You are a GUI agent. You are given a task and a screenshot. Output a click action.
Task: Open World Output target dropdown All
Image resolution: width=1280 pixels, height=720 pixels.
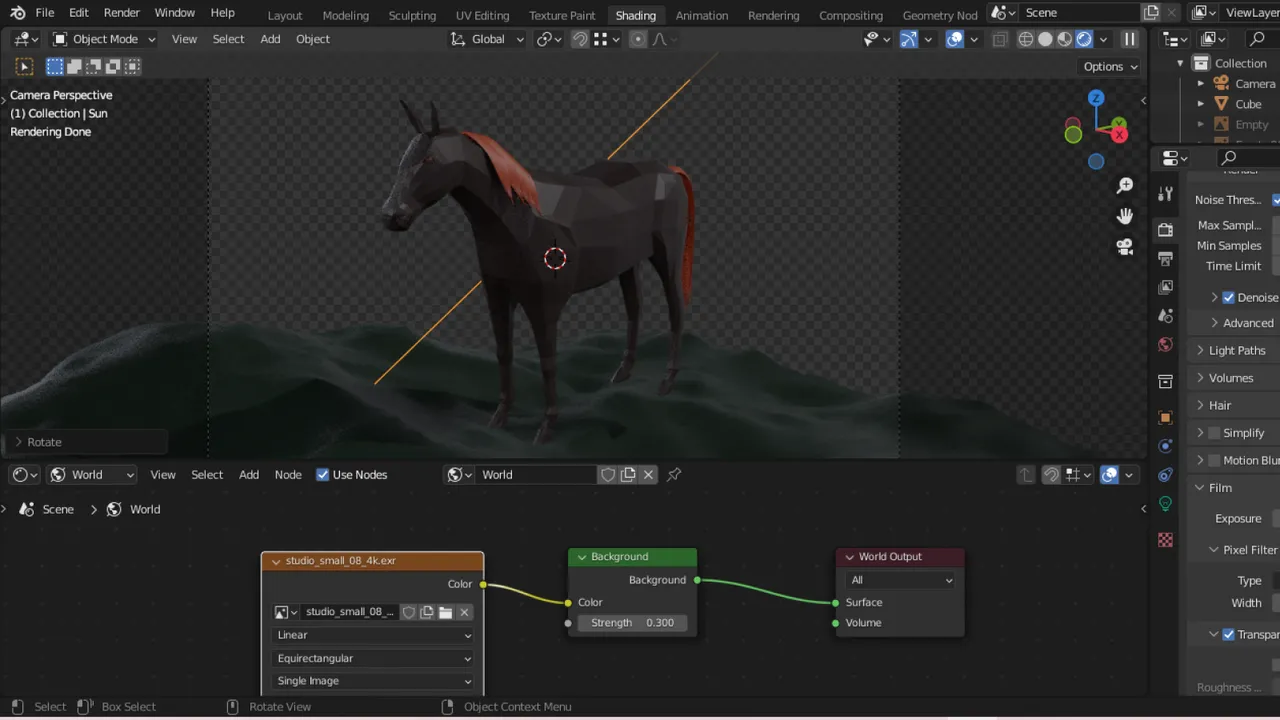[x=901, y=580]
